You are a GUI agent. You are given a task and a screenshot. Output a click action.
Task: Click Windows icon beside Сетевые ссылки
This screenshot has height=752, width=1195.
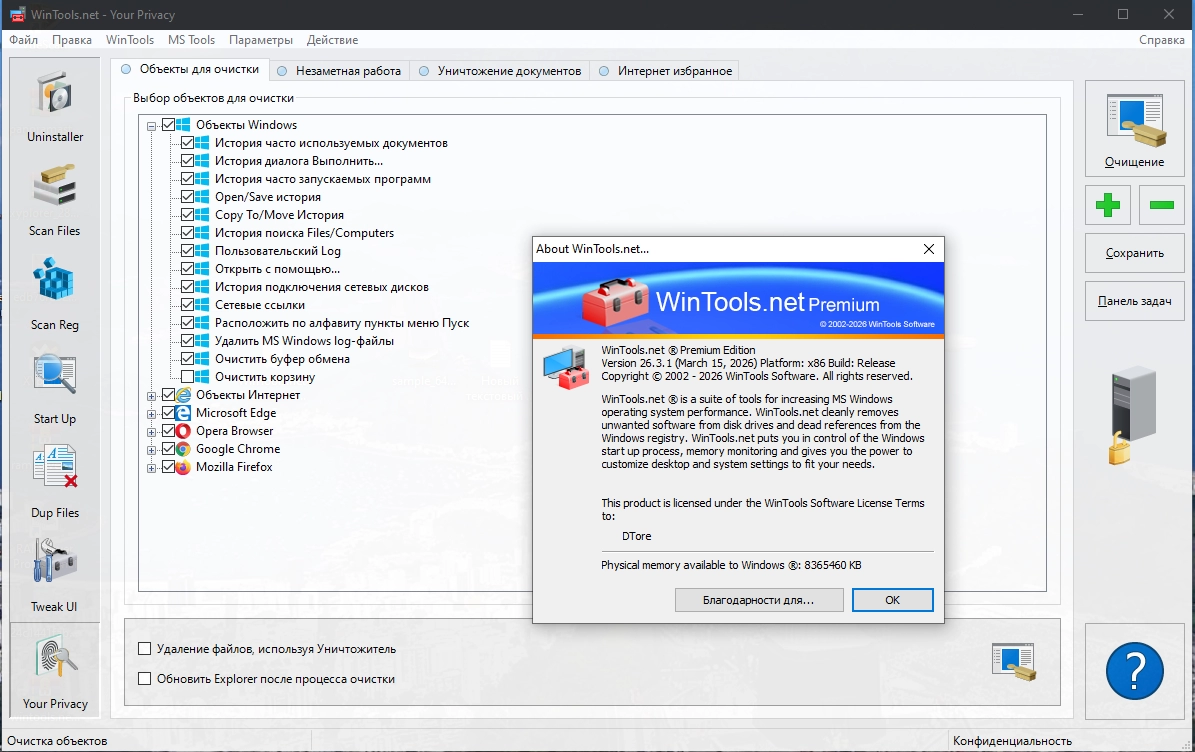(202, 305)
